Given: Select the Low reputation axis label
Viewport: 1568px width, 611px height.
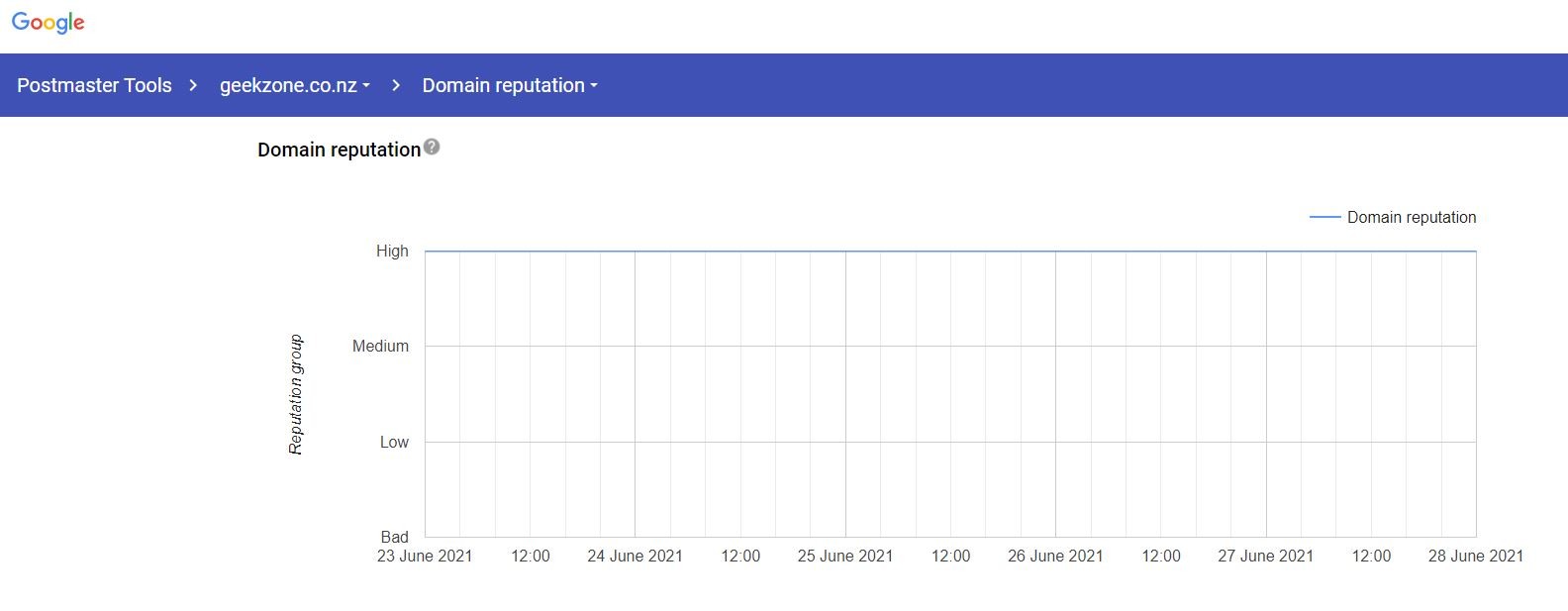Looking at the screenshot, I should [394, 443].
